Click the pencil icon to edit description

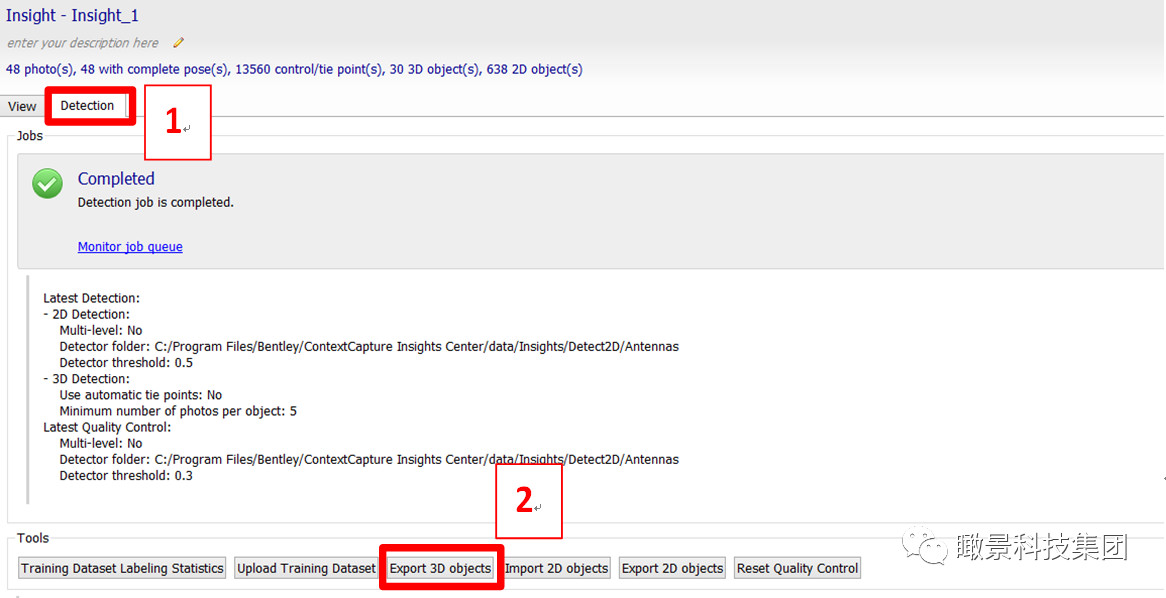(178, 43)
